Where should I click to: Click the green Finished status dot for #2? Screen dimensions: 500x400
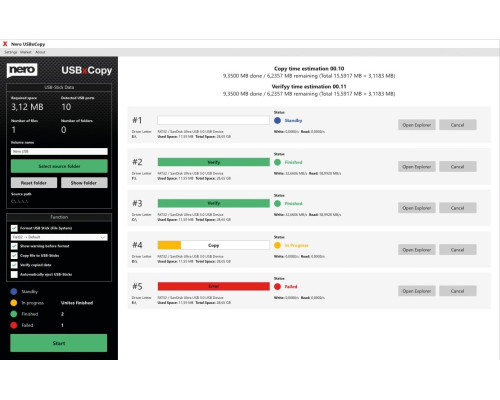coord(277,162)
